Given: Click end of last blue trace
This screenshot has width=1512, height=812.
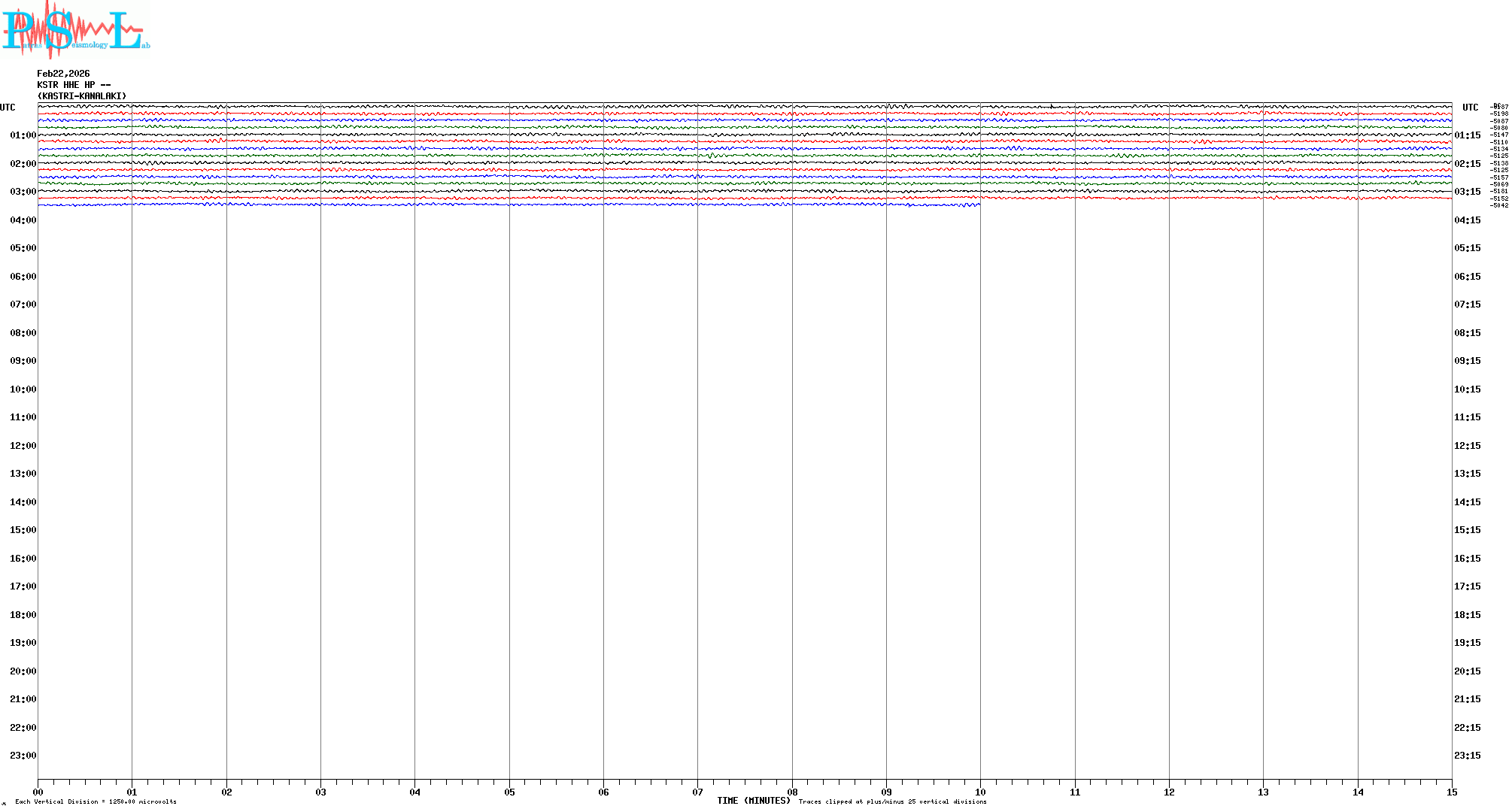Looking at the screenshot, I should click(979, 205).
